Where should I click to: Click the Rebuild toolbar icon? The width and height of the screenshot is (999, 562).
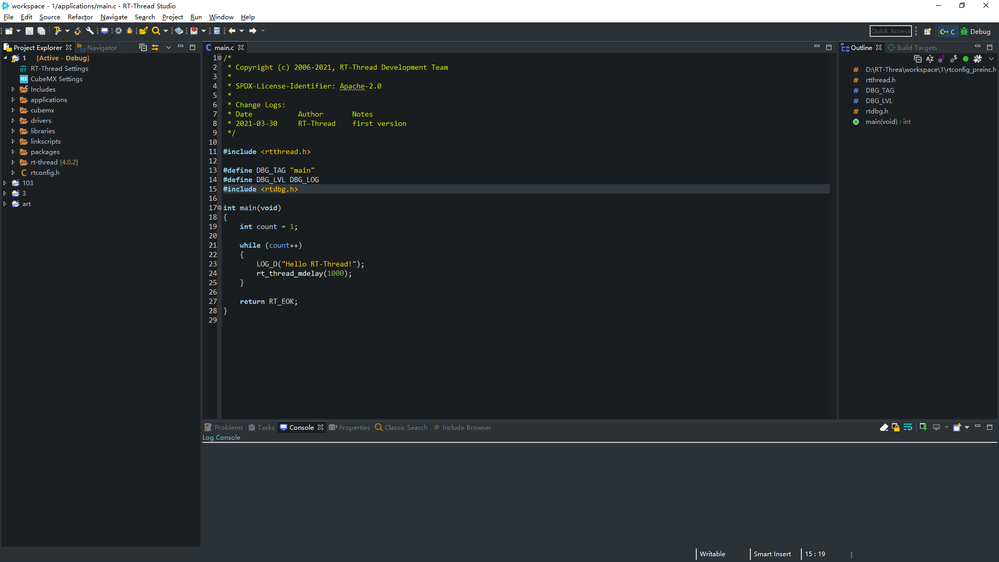pyautogui.click(x=78, y=31)
